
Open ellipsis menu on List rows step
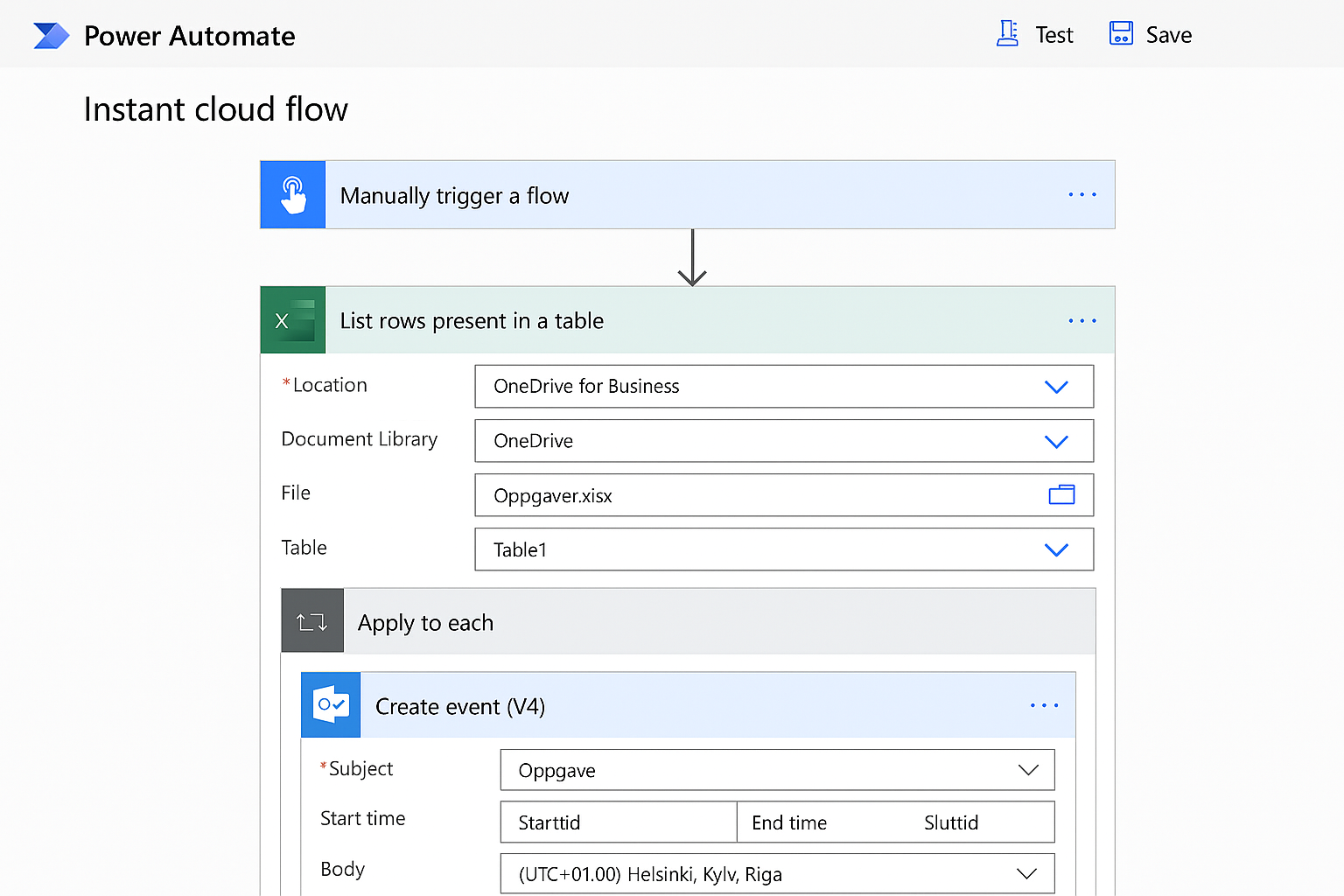(x=1081, y=321)
